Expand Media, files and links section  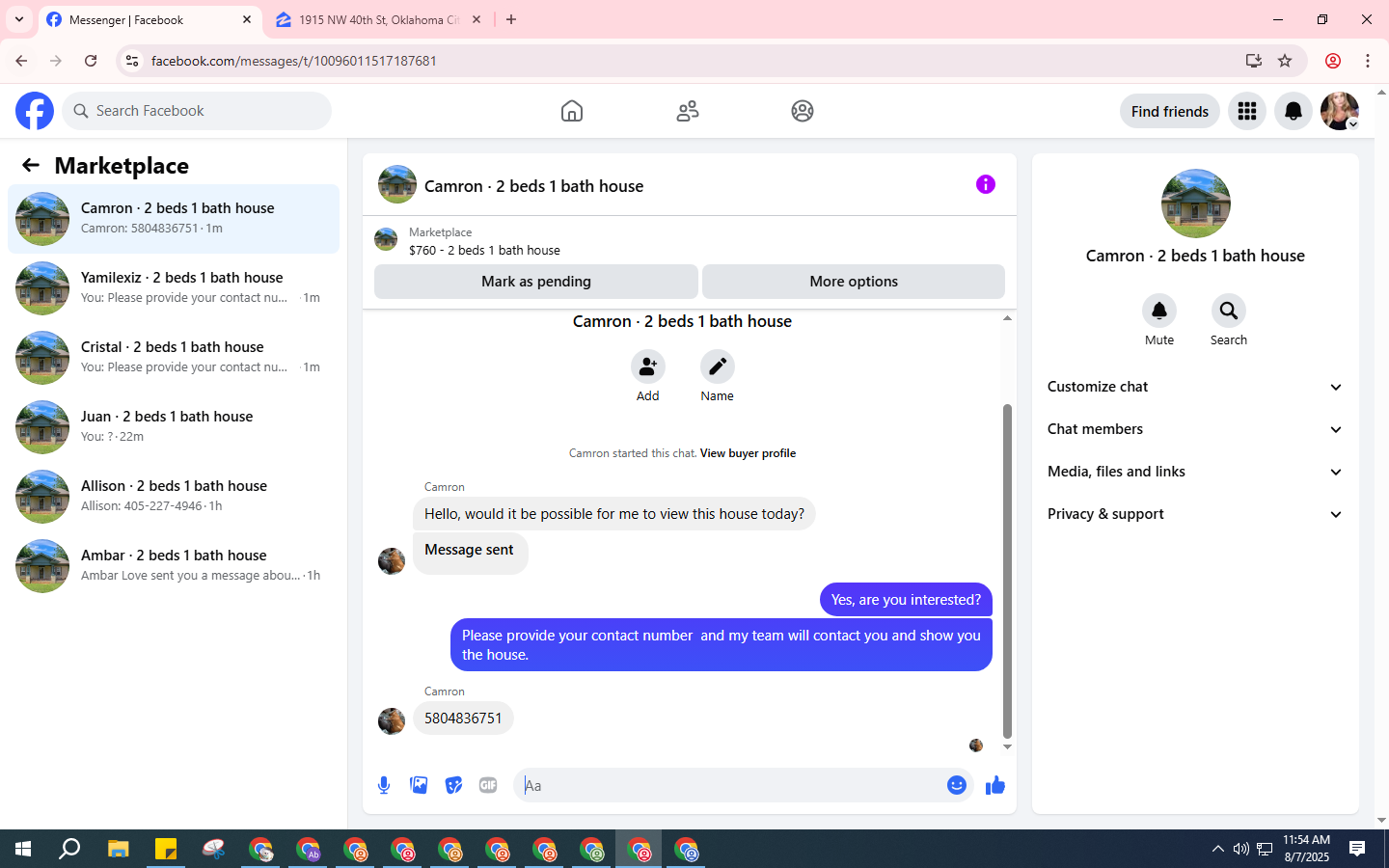[x=1195, y=472]
